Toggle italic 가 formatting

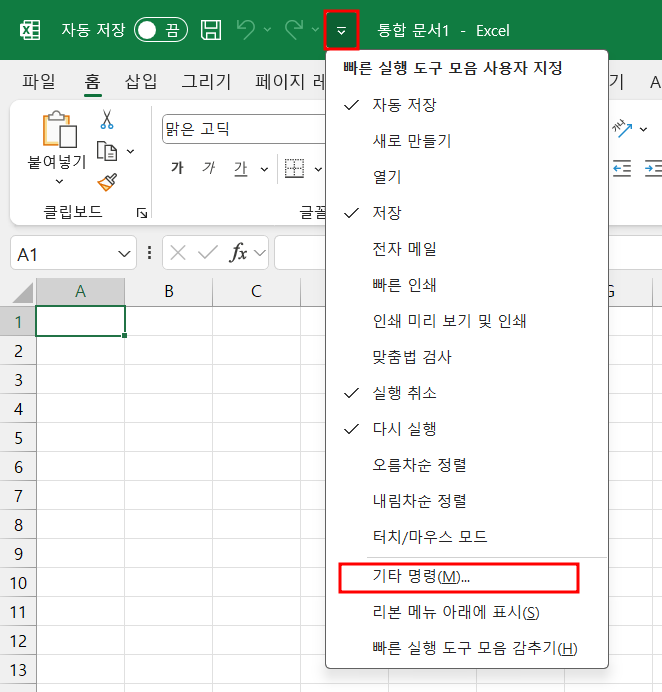pos(209,168)
